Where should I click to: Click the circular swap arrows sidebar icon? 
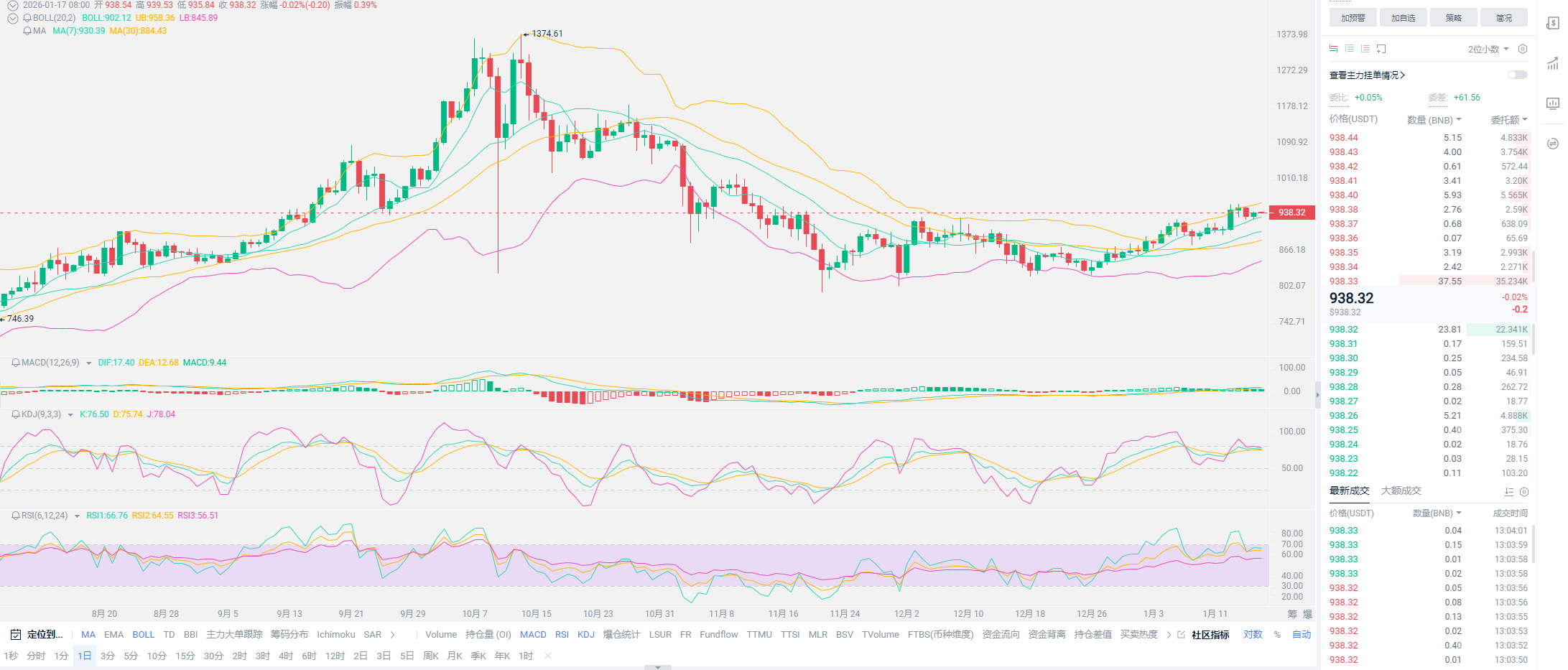pos(1553,144)
